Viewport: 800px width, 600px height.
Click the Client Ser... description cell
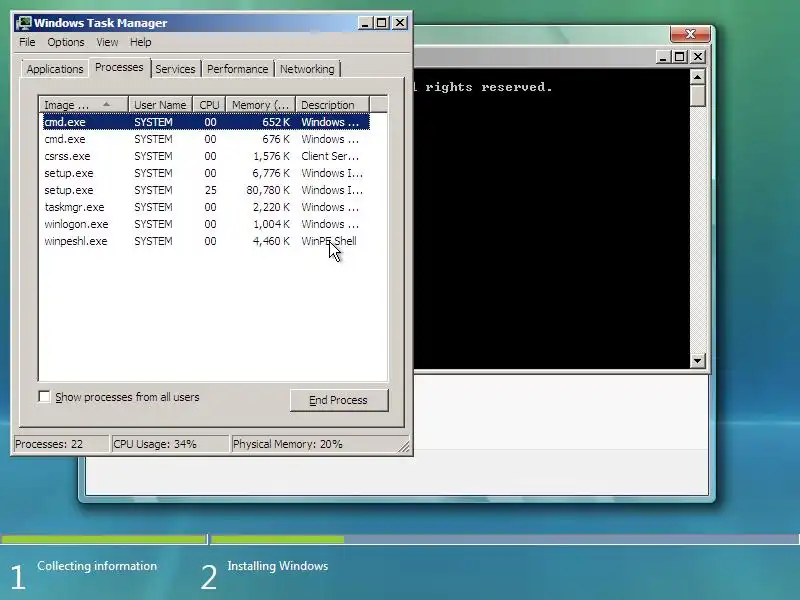330,156
